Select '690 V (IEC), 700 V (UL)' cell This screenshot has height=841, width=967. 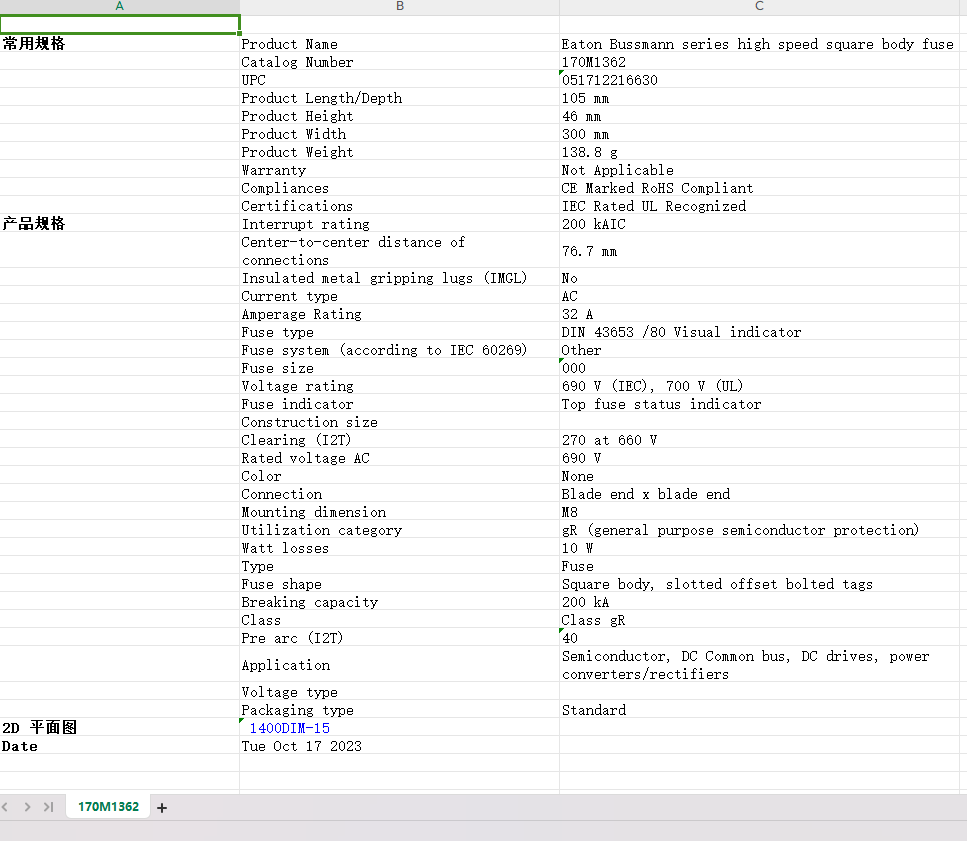759,385
